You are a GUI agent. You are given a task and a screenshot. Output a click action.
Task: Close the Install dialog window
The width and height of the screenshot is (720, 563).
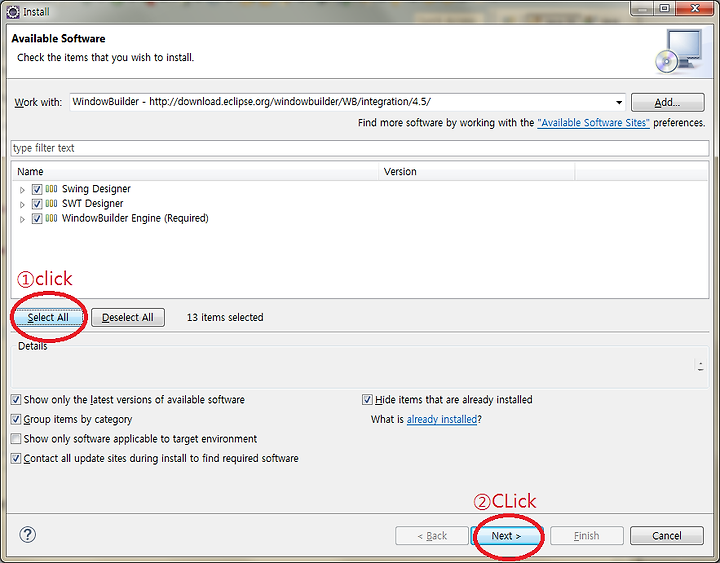pyautogui.click(x=695, y=8)
